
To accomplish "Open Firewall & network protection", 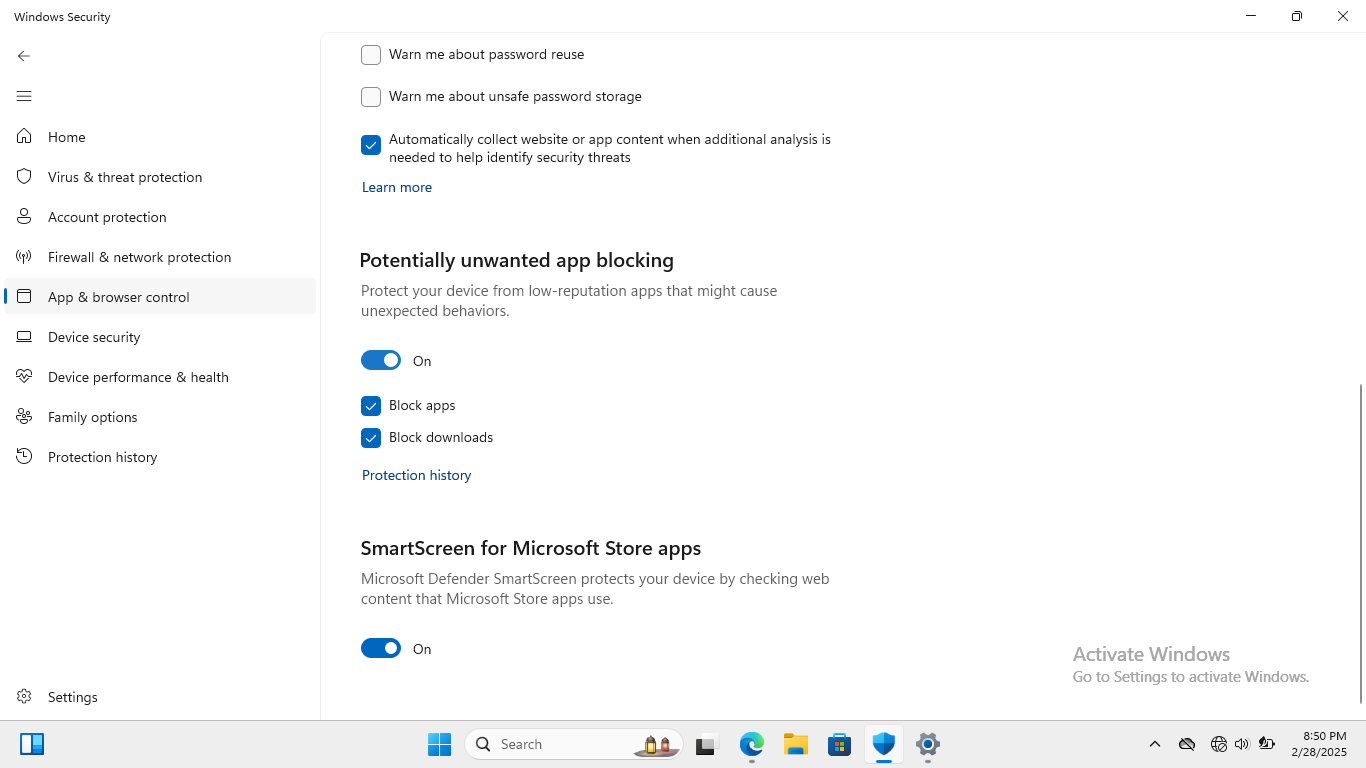I will click(139, 257).
